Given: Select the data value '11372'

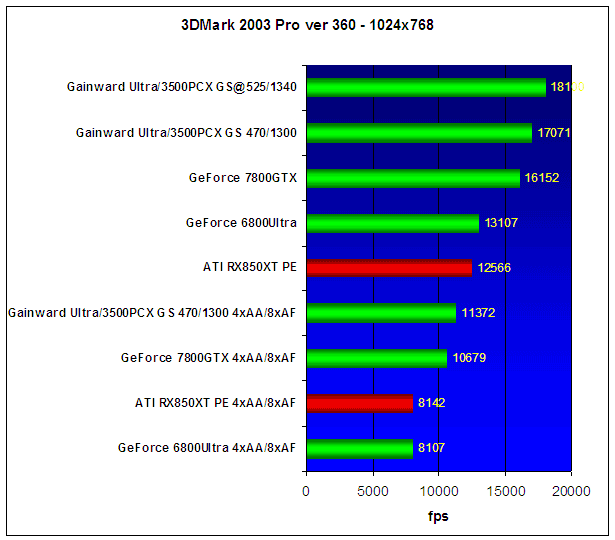Looking at the screenshot, I should [x=478, y=313].
